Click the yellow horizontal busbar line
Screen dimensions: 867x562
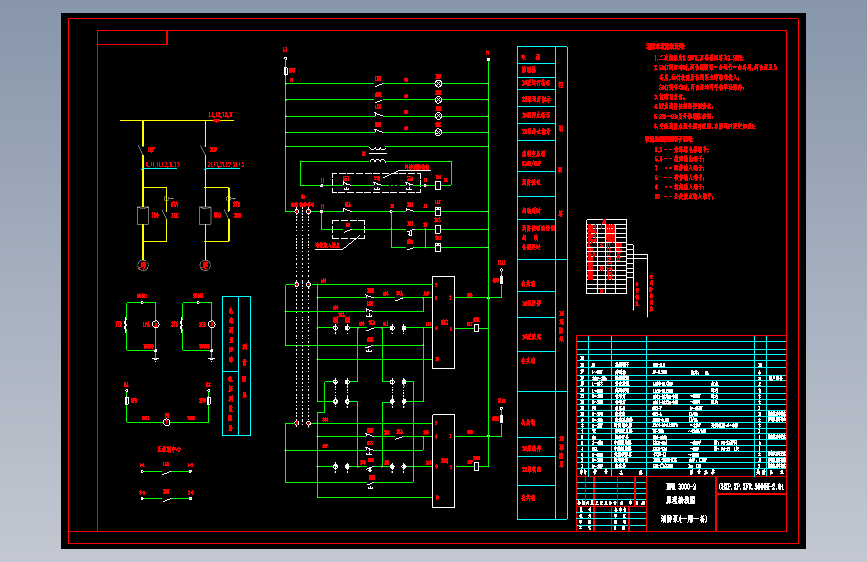tap(177, 120)
